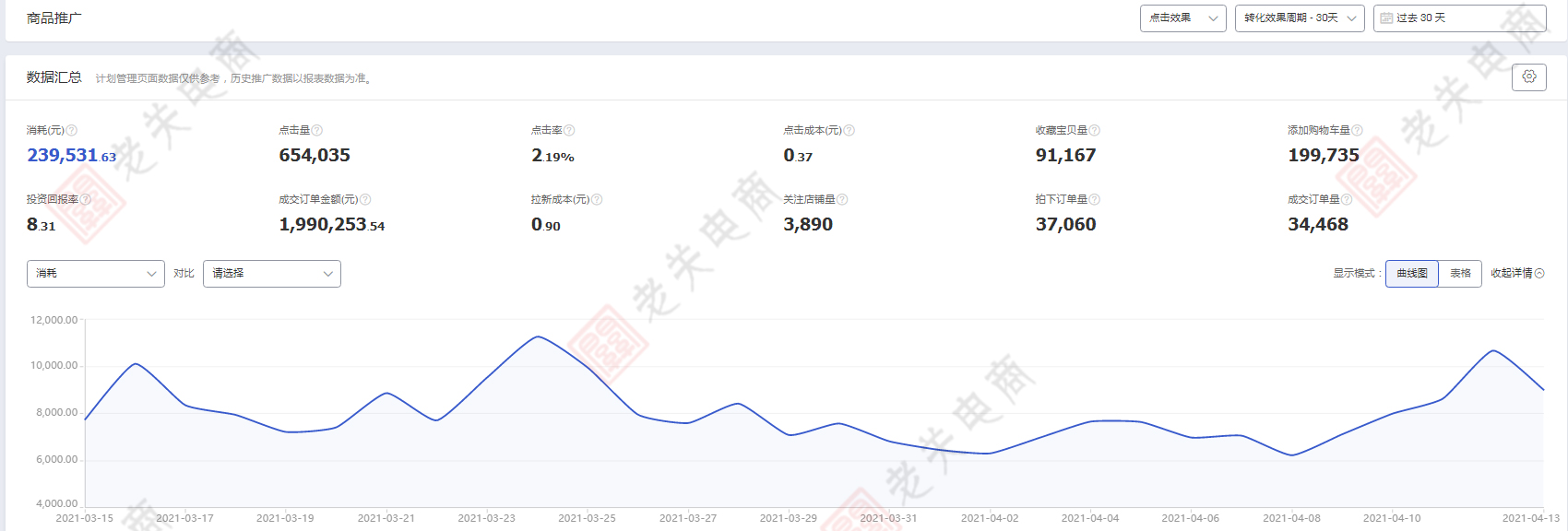Click help icon next to 收藏宝贝量
Screen dimensions: 1568x531
tap(1095, 131)
